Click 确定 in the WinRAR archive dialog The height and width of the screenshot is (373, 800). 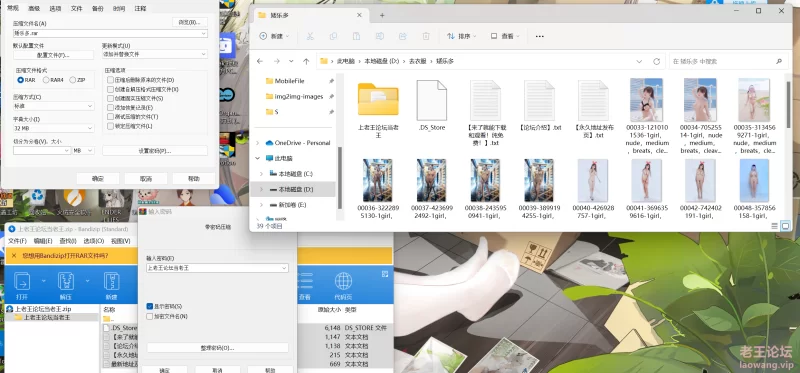[98, 179]
